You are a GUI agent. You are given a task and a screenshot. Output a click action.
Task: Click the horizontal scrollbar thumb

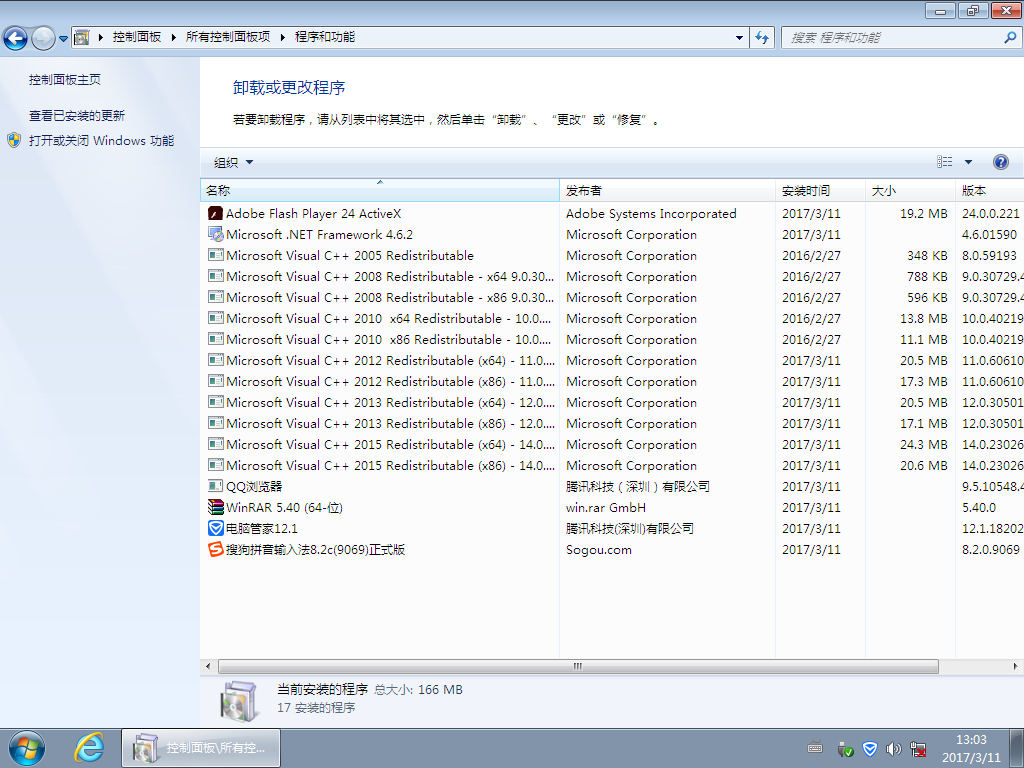click(x=578, y=666)
